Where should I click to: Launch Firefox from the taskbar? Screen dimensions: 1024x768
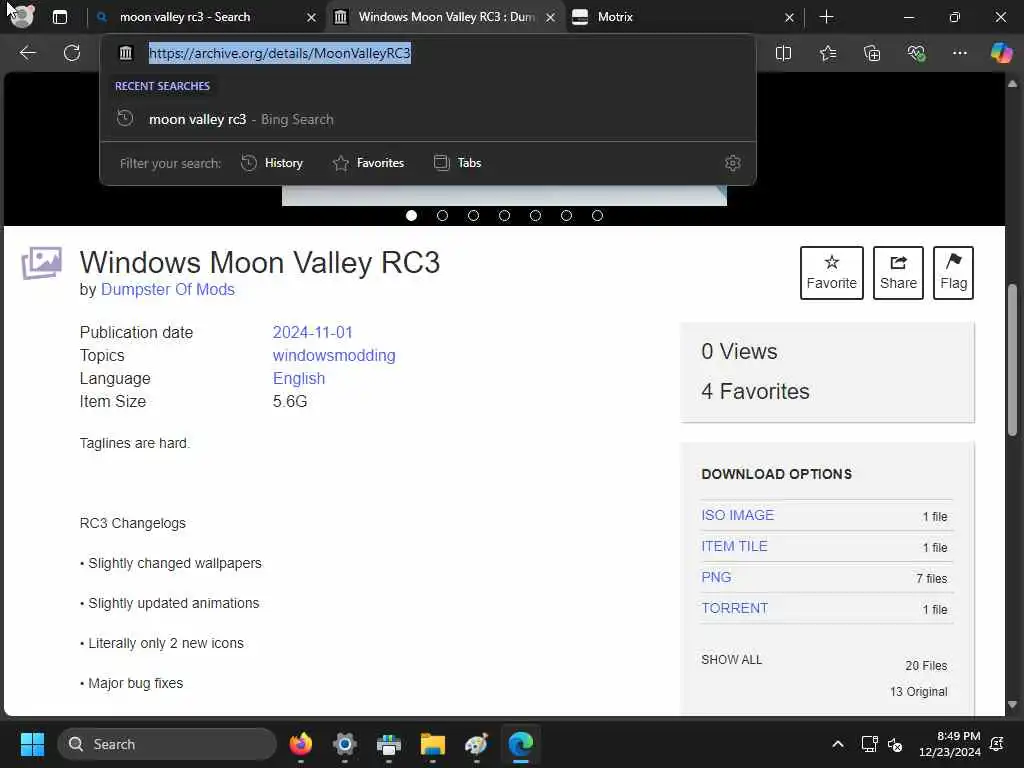tap(300, 744)
